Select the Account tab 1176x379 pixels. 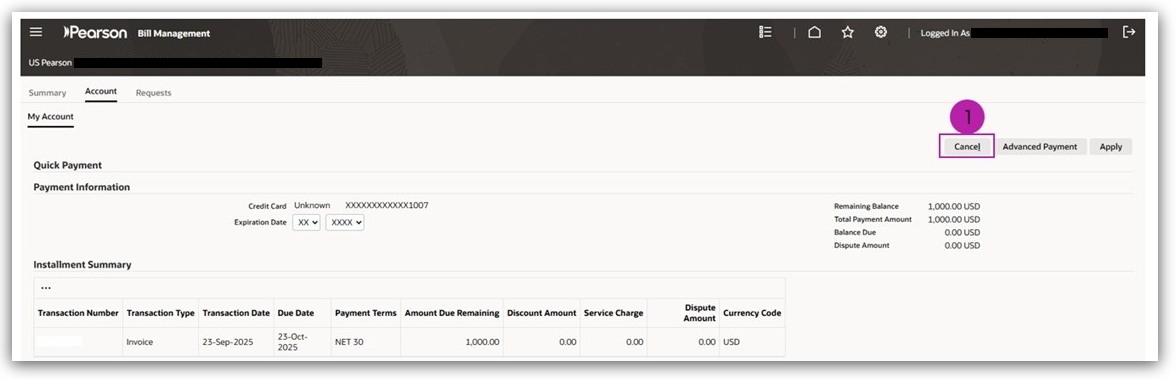coord(100,92)
